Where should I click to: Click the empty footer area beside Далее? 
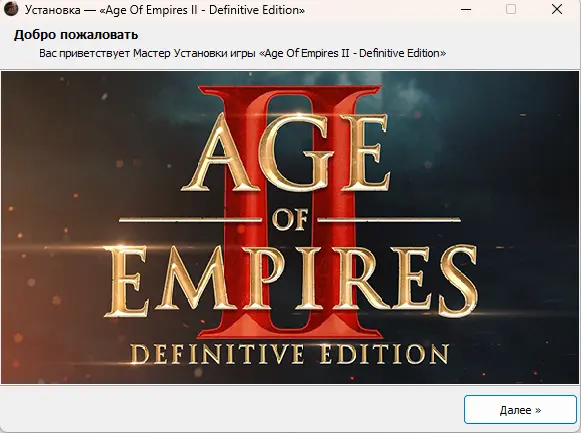tap(230, 409)
